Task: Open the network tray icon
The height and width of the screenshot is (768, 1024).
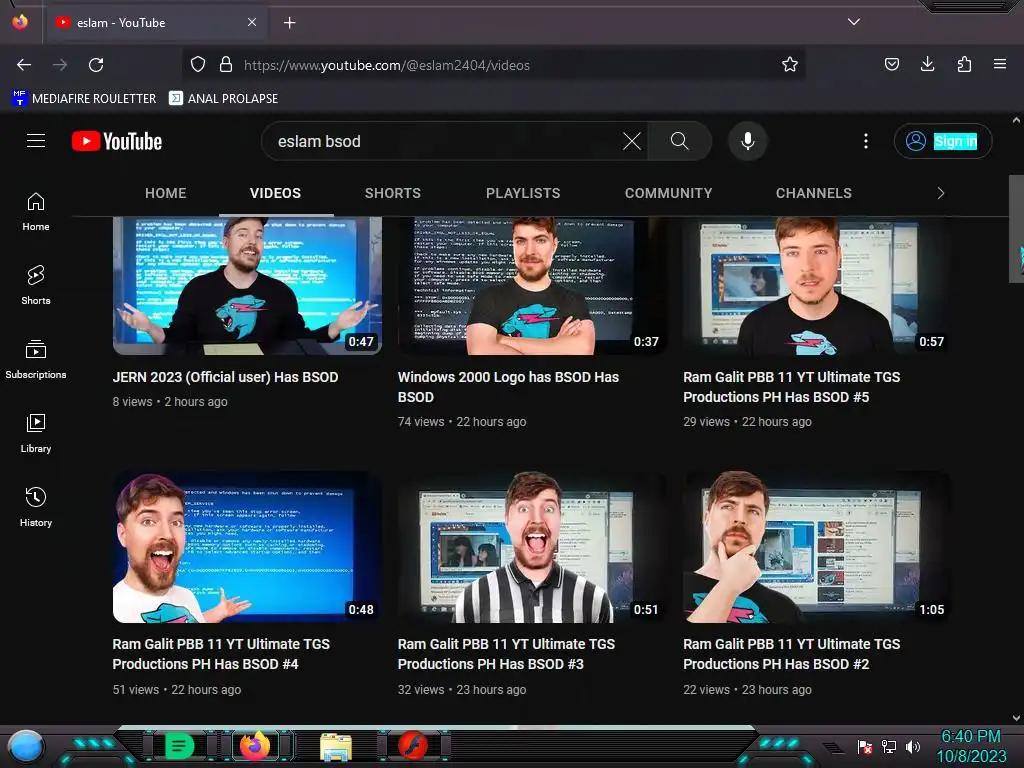Action: pyautogui.click(x=889, y=747)
